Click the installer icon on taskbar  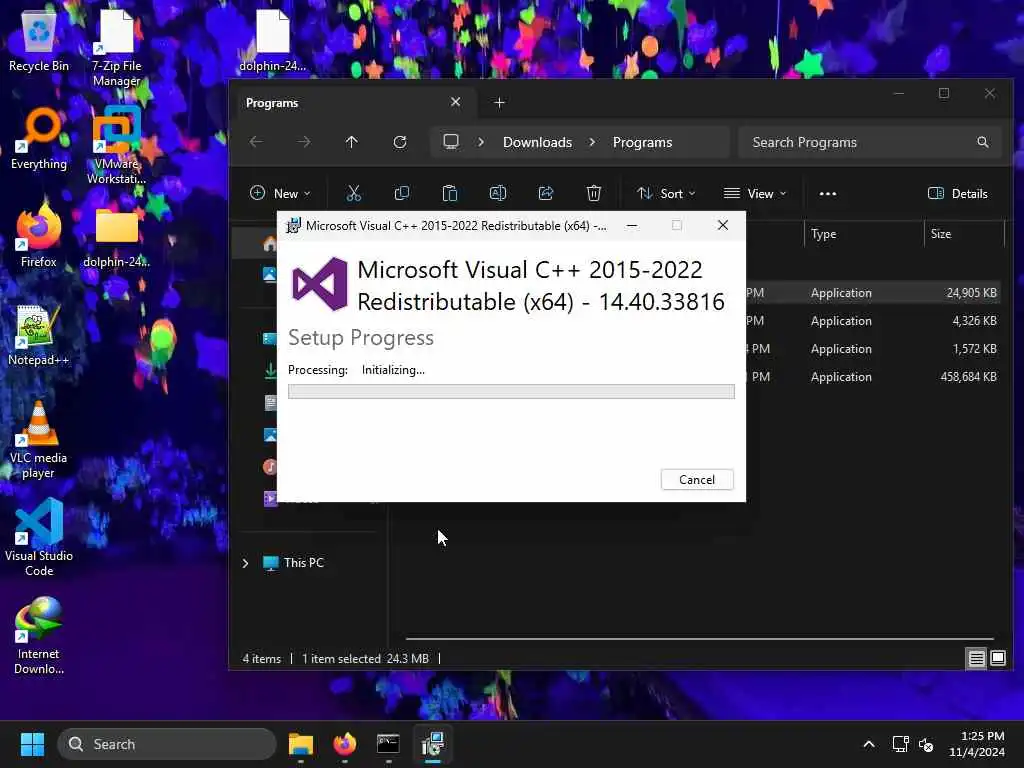click(432, 744)
